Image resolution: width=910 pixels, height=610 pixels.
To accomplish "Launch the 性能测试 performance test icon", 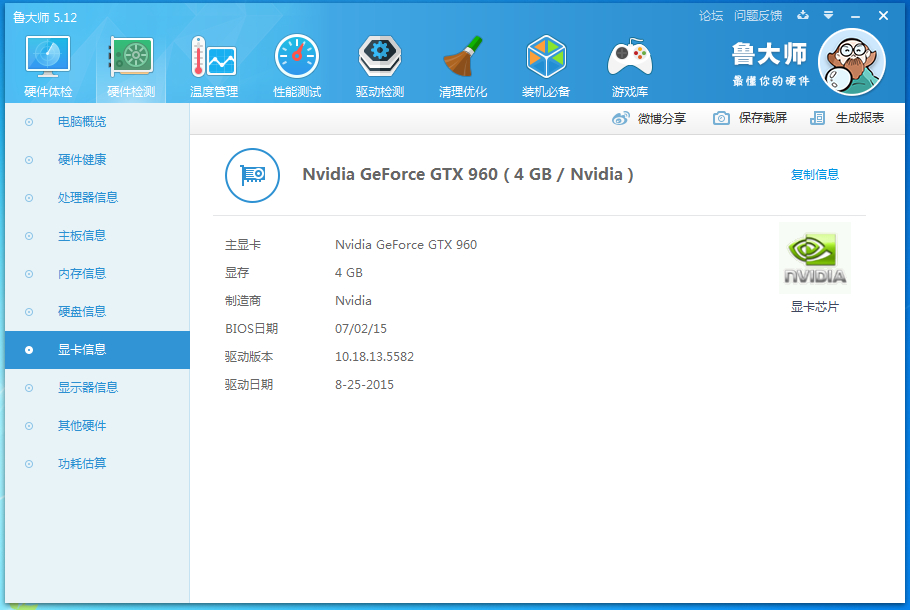I will (x=297, y=56).
